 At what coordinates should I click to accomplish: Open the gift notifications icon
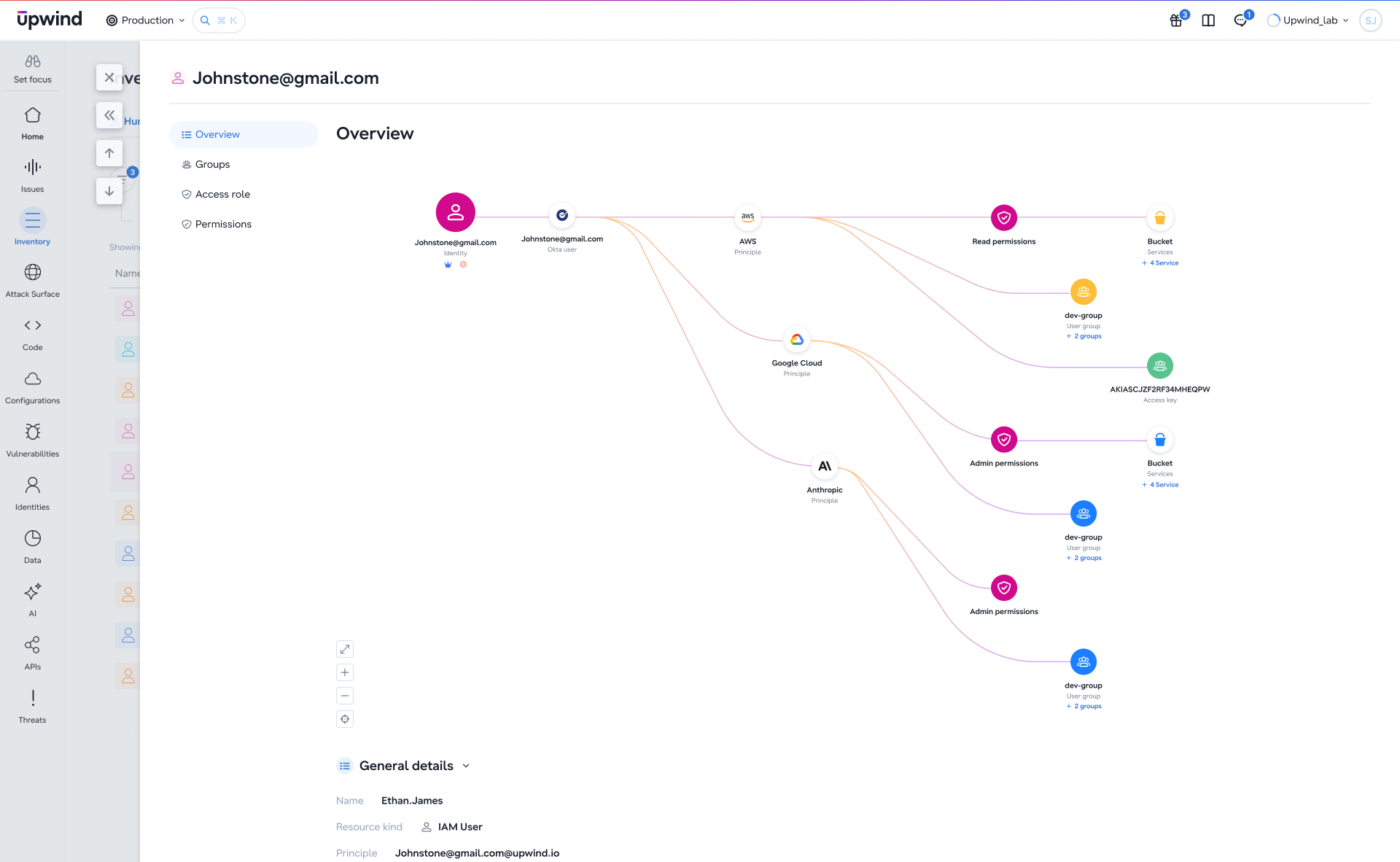(1176, 20)
